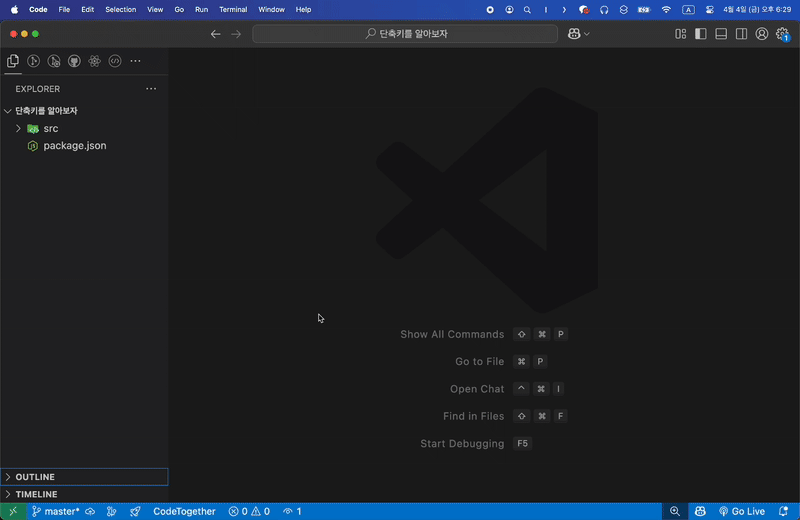Open the Terminal menu
This screenshot has height=520, width=800.
click(x=233, y=10)
